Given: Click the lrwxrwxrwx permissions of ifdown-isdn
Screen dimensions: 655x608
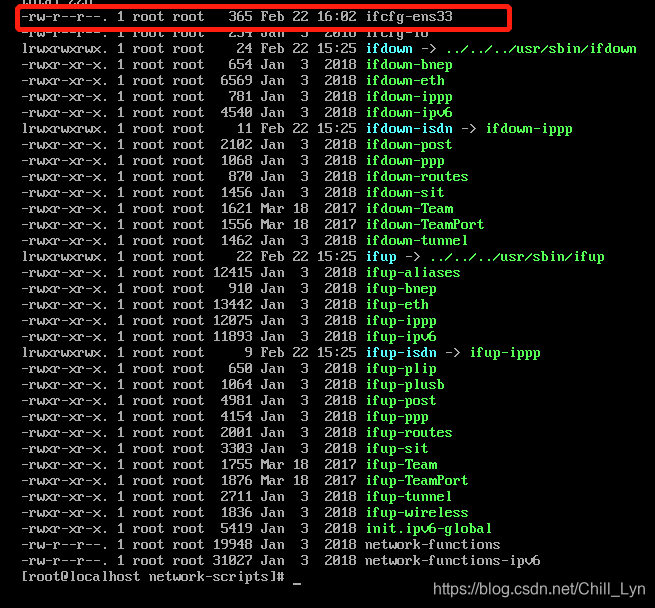Looking at the screenshot, I should [x=64, y=129].
